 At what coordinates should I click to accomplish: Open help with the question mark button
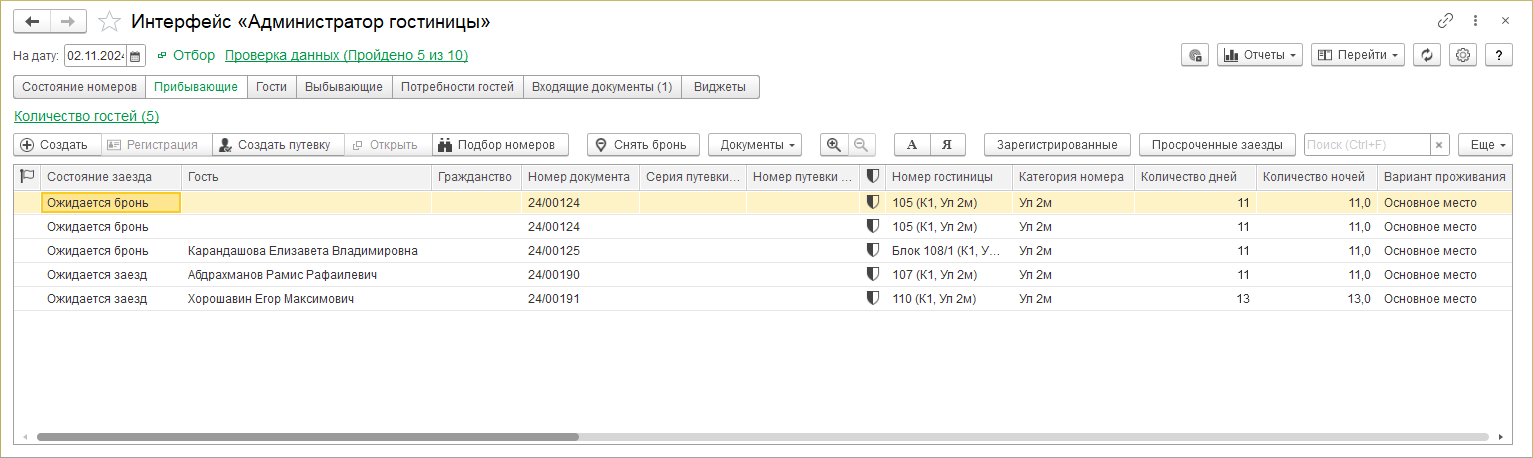(1498, 55)
